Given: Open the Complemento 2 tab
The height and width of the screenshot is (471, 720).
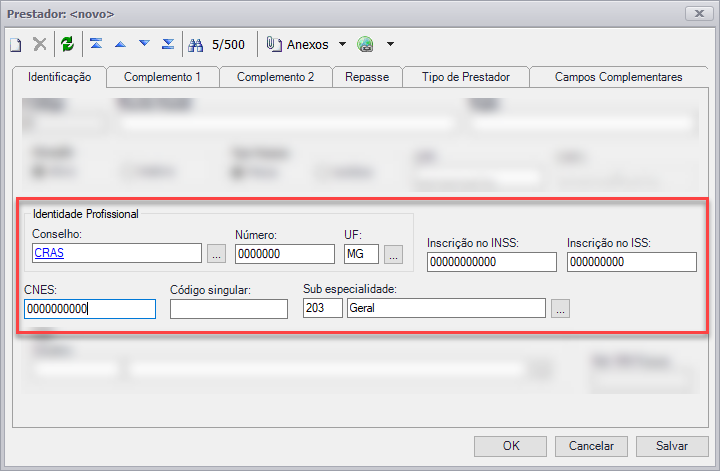Looking at the screenshot, I should click(x=276, y=77).
